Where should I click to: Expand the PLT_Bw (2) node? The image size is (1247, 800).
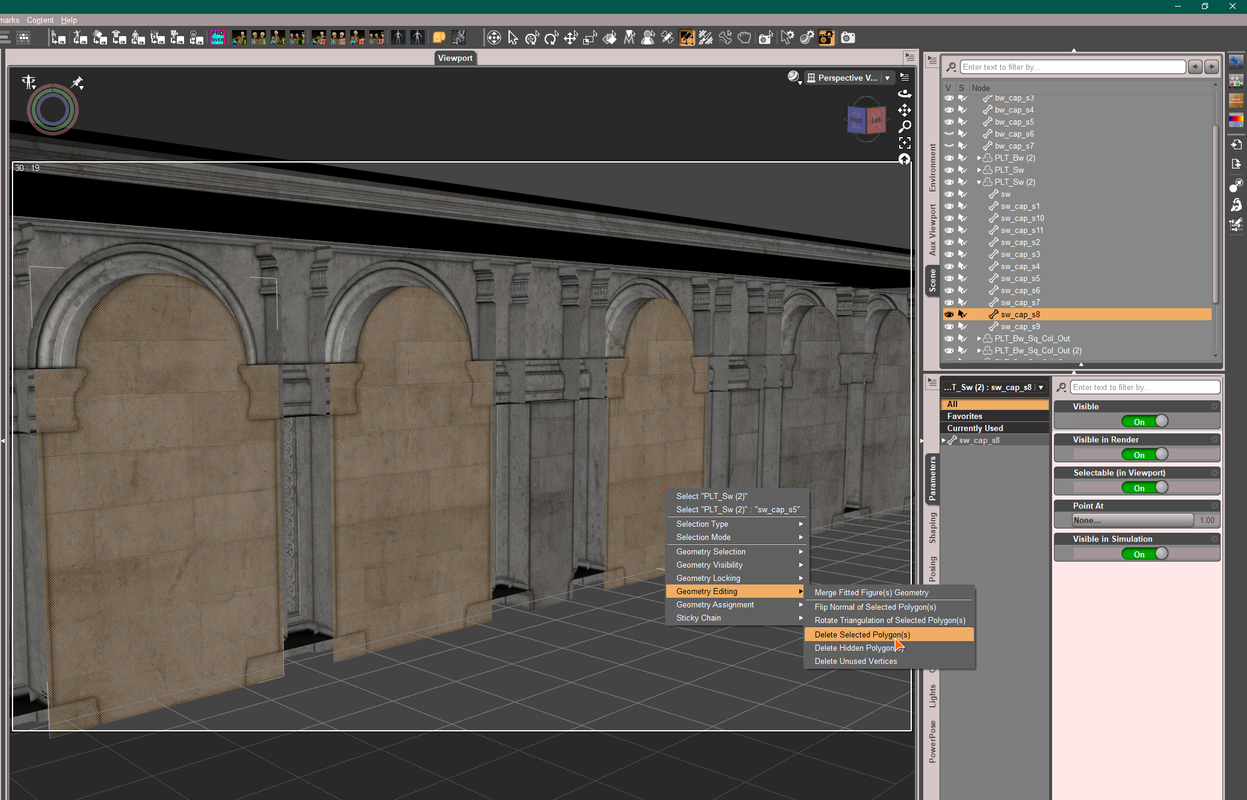coord(978,158)
